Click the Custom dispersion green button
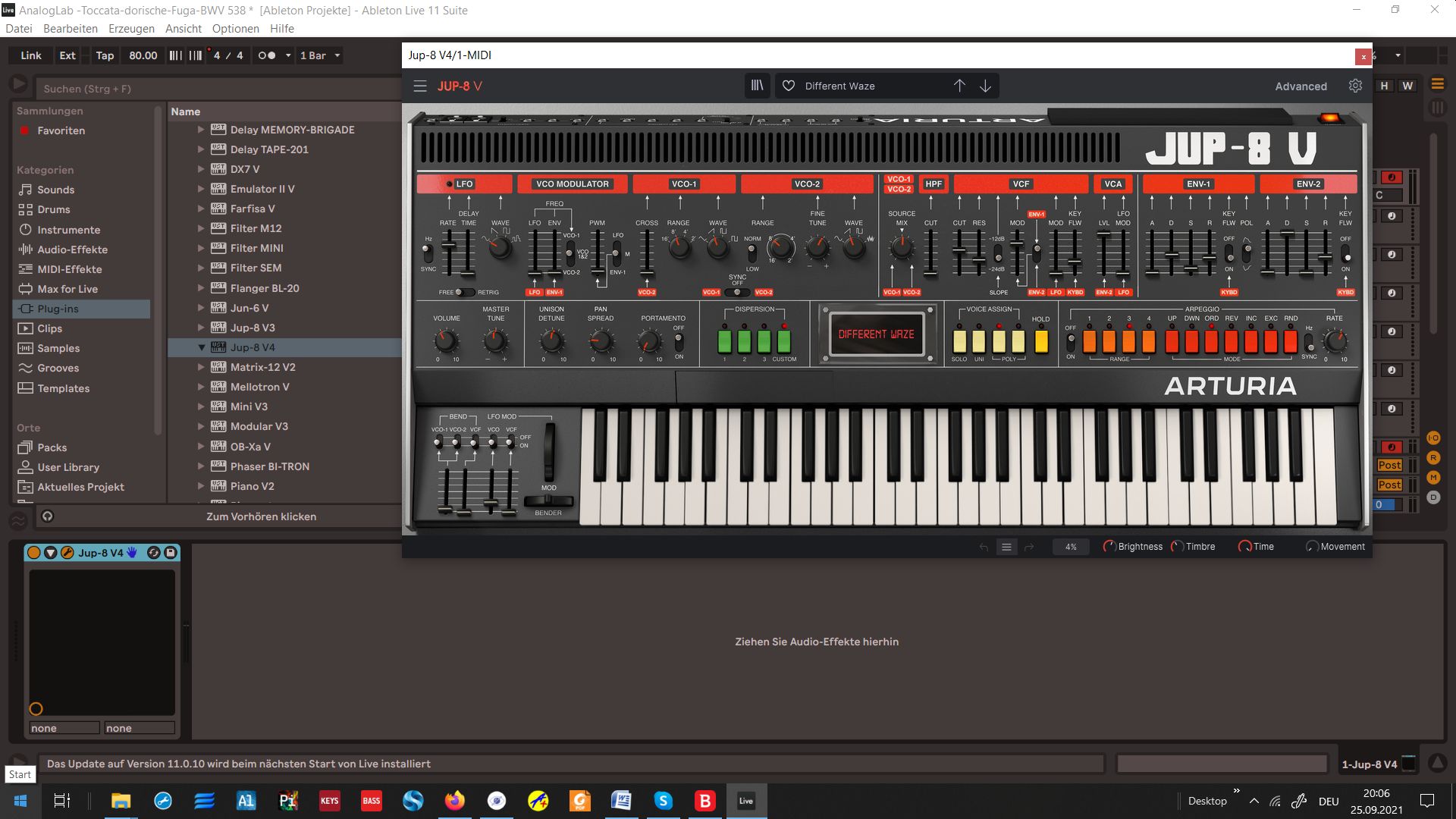This screenshot has height=819, width=1456. pyautogui.click(x=784, y=341)
